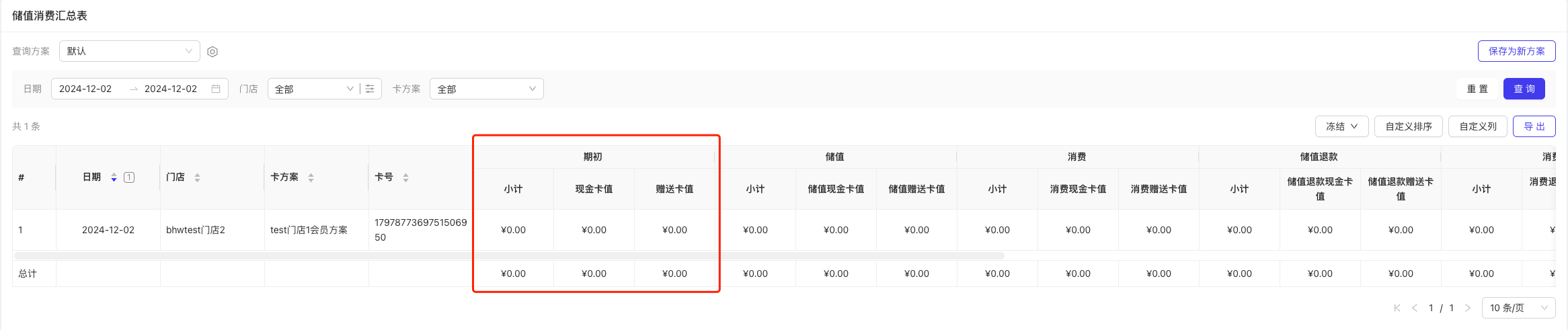Open the 门店 全部 dropdown
1568x330 pixels.
[x=314, y=89]
